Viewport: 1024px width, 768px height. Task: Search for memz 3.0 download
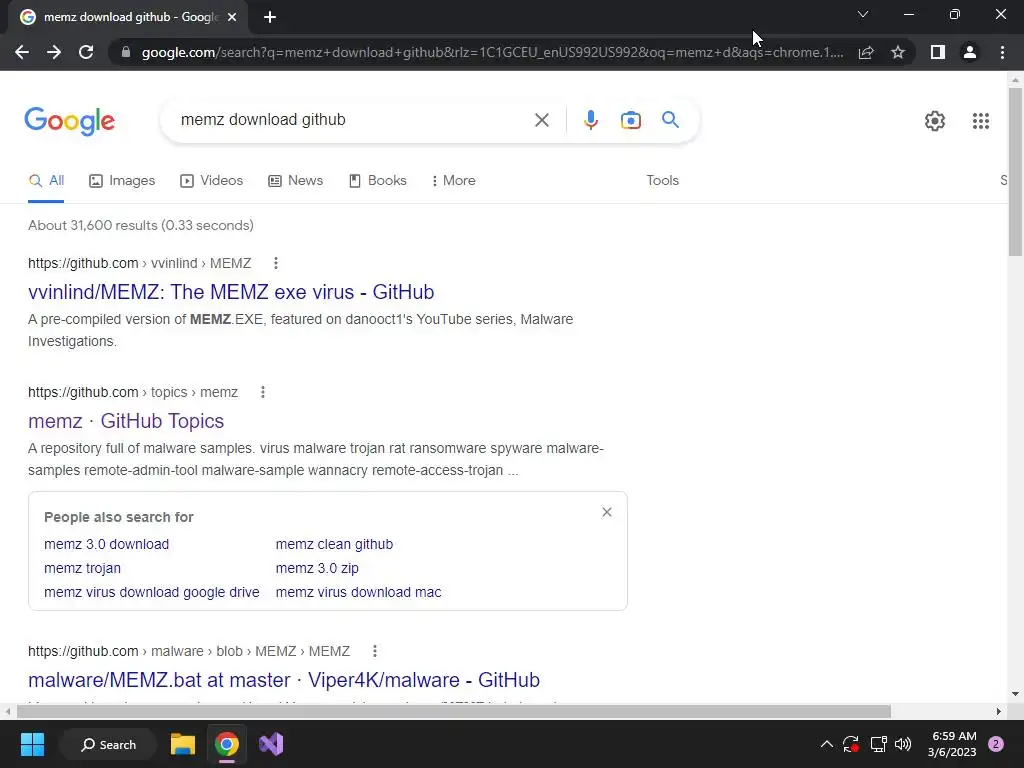tap(106, 544)
